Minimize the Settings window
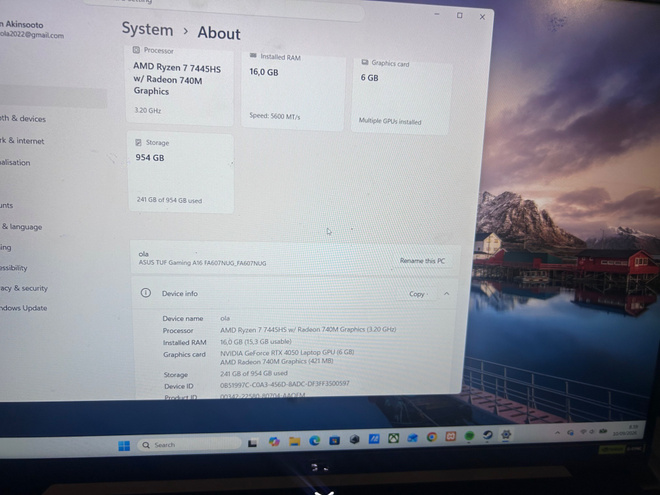 point(437,14)
